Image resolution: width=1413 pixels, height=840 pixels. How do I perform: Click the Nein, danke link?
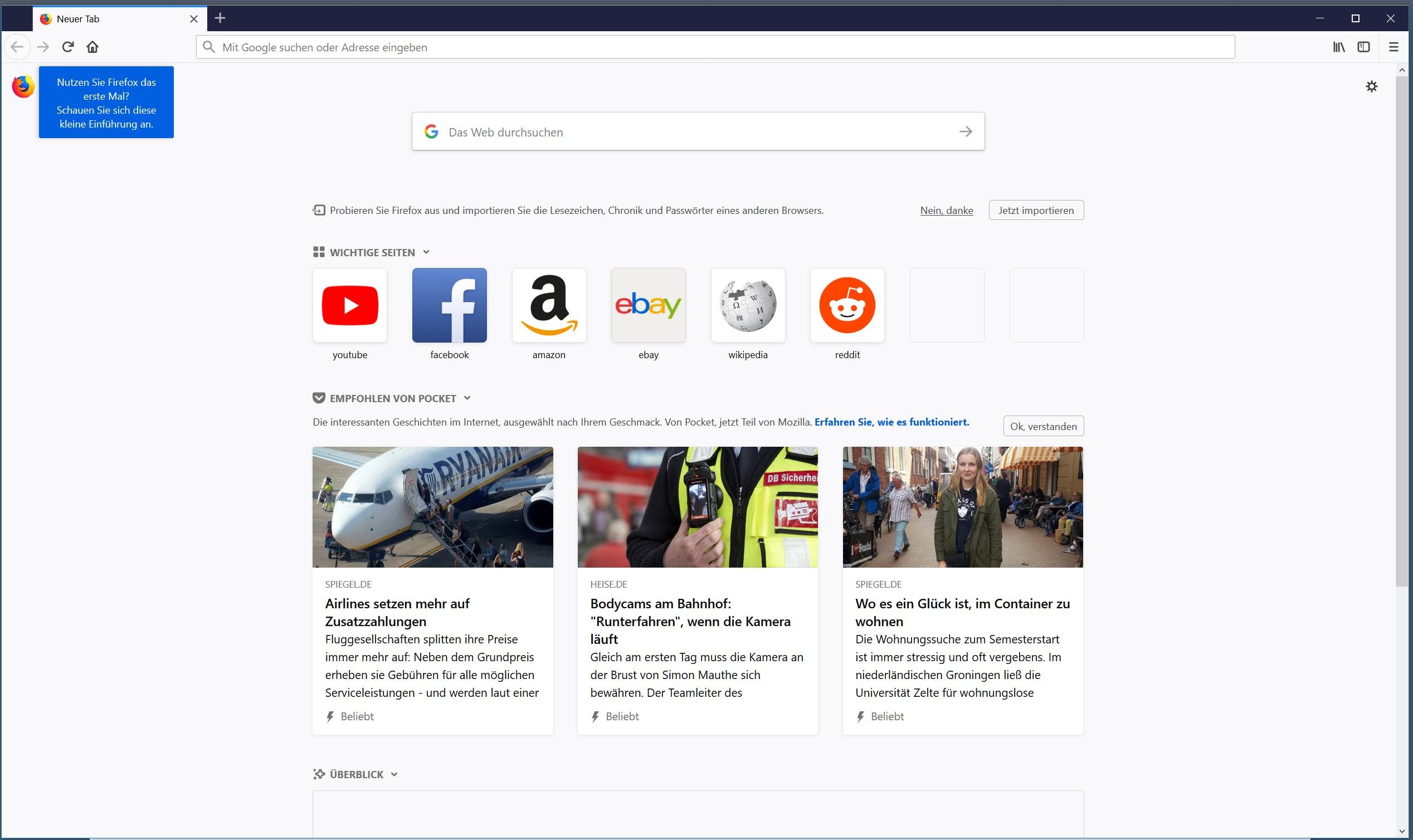(x=946, y=211)
